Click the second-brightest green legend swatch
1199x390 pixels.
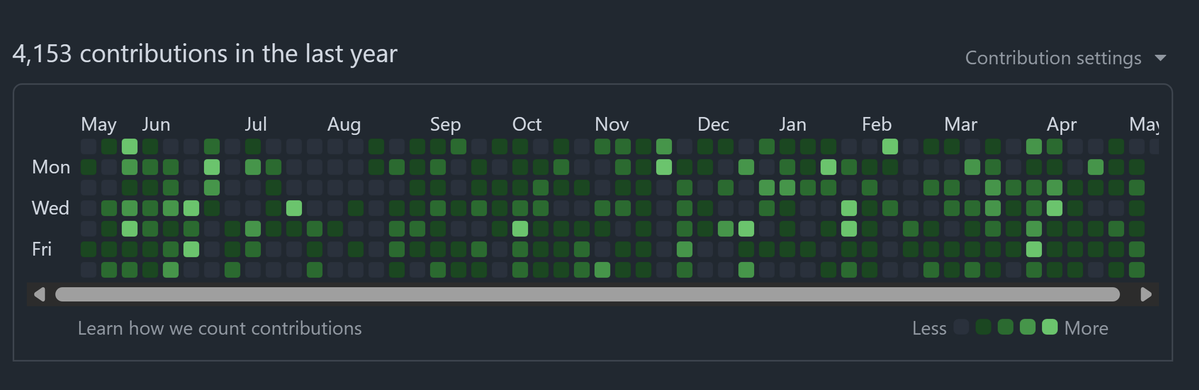click(1028, 327)
